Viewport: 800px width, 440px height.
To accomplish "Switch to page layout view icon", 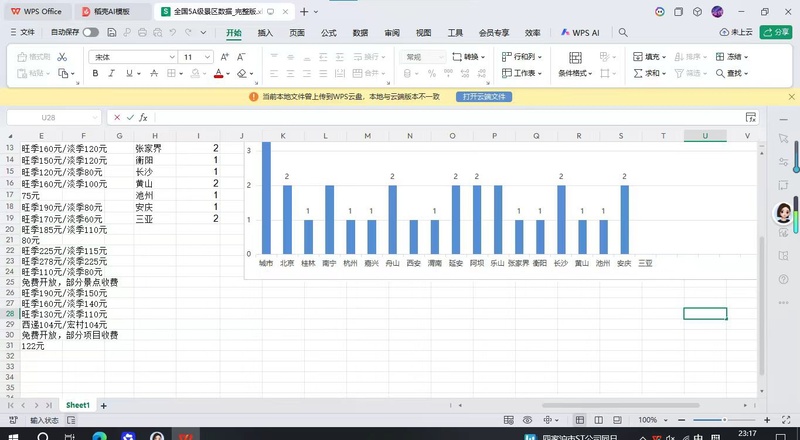I will 598,420.
